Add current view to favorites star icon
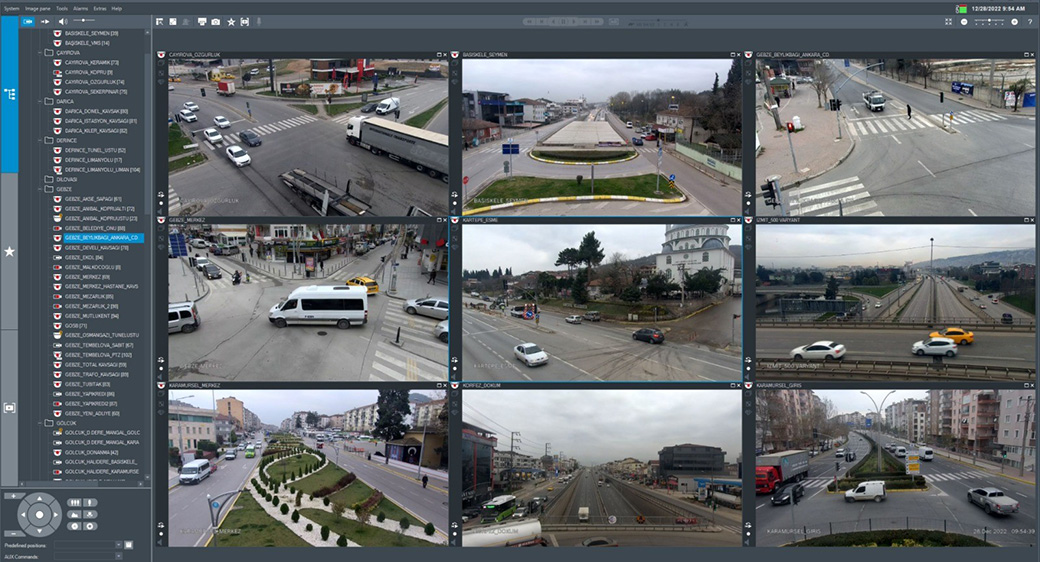Image resolution: width=1040 pixels, height=562 pixels. pyautogui.click(x=231, y=21)
